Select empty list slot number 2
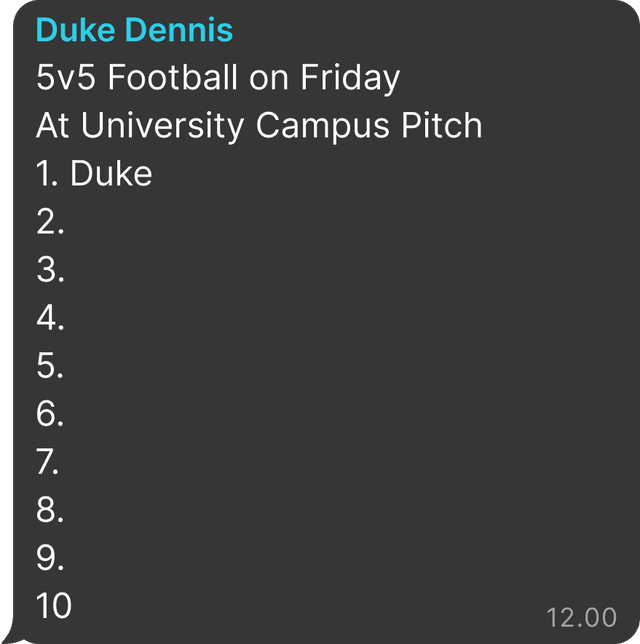 50,222
